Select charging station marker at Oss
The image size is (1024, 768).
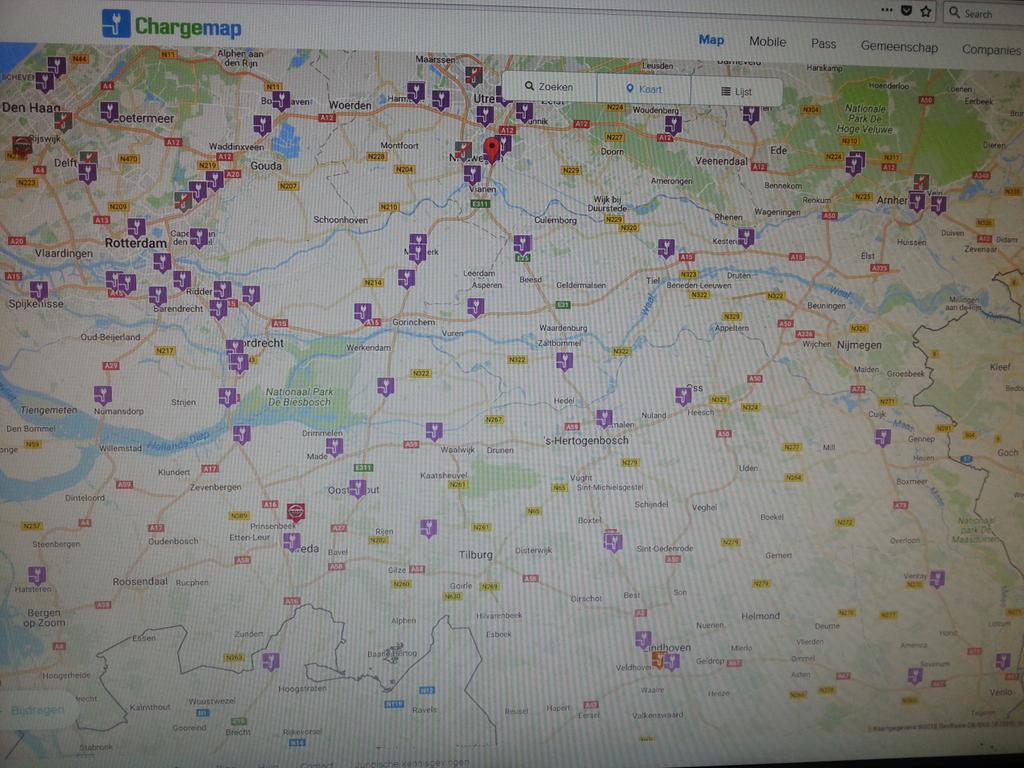click(x=683, y=396)
